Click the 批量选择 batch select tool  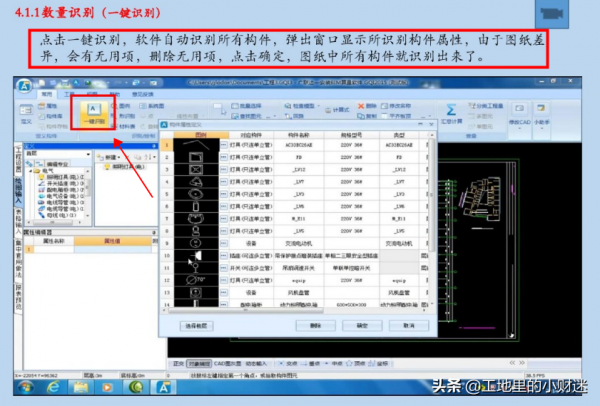[247, 106]
